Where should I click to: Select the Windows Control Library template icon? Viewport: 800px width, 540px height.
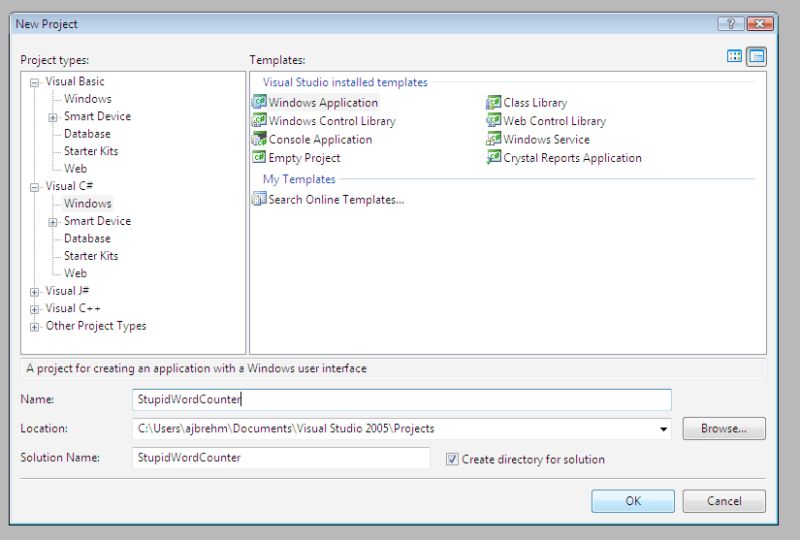point(259,120)
